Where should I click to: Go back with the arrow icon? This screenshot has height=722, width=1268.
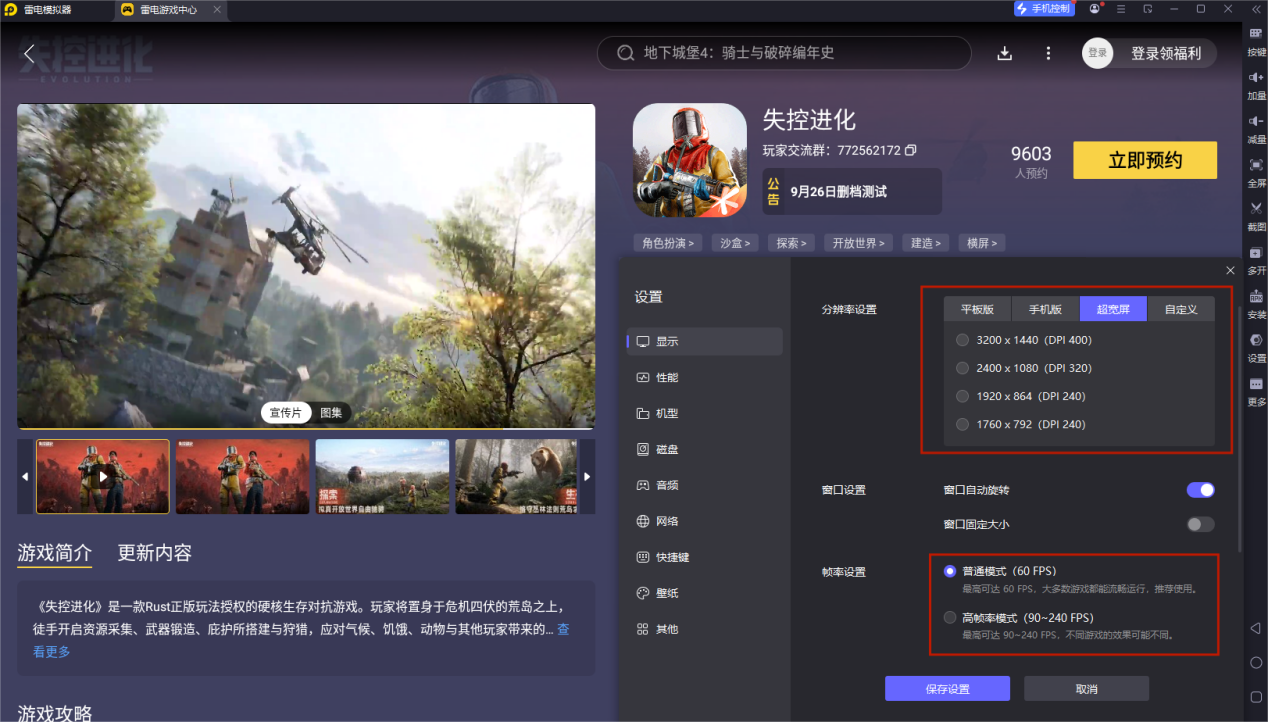(29, 54)
